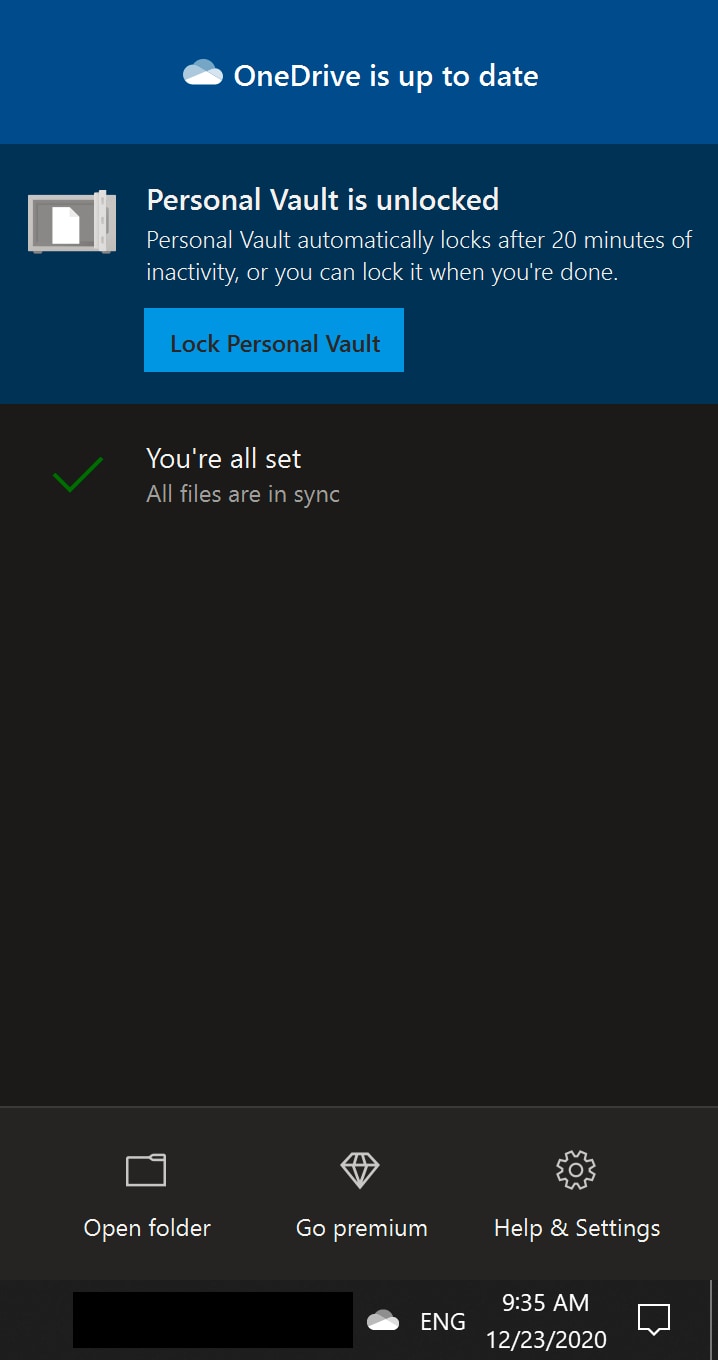
Task: Click the "Help & Settings" label
Action: [x=577, y=1228]
